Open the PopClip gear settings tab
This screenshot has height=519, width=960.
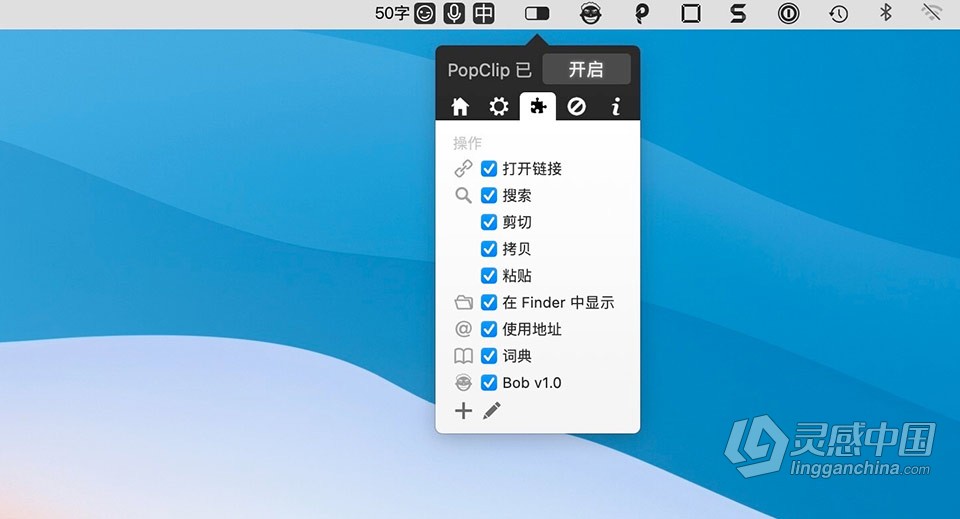point(498,106)
